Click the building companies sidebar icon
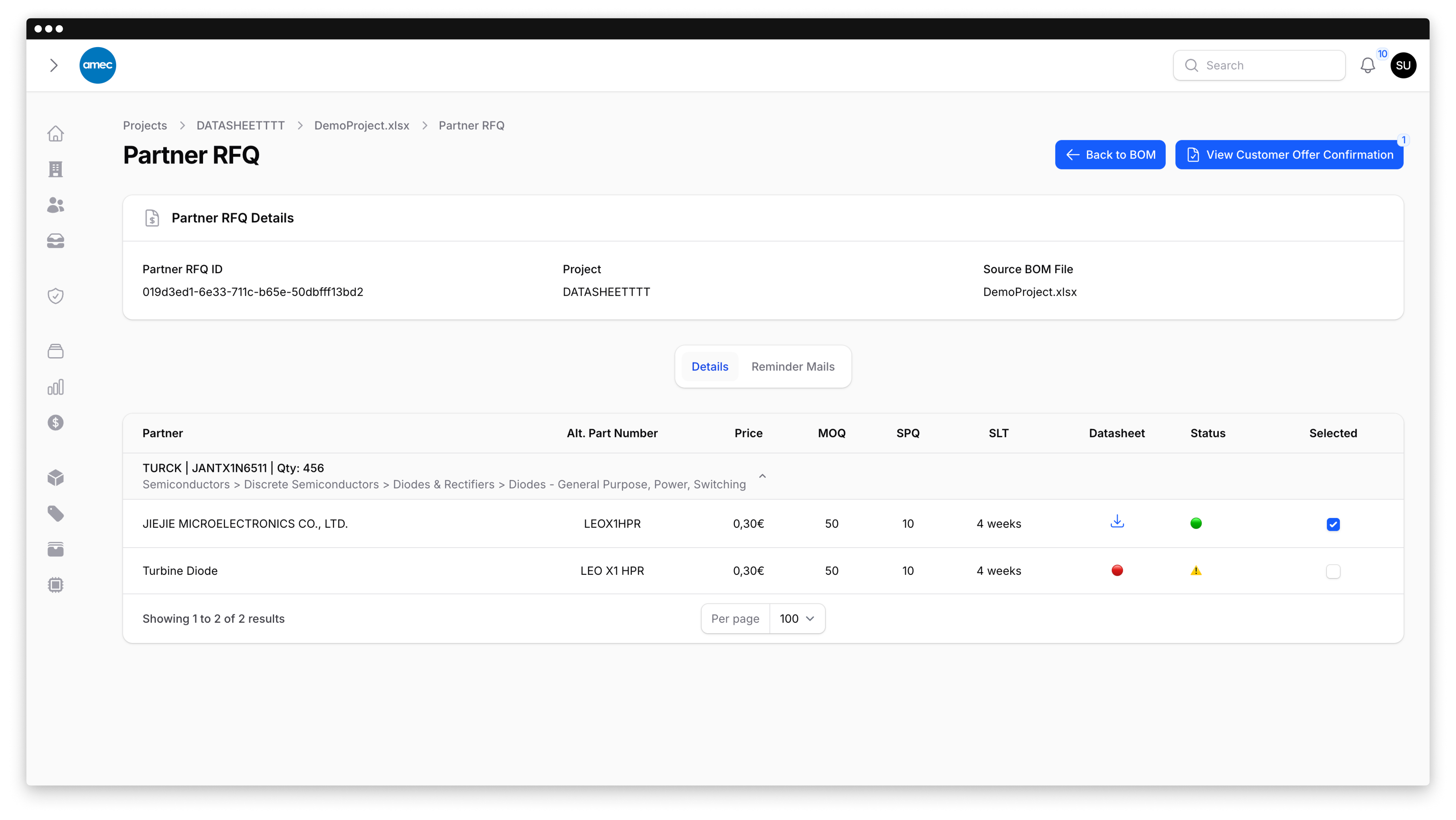The image size is (1456, 820). [x=55, y=169]
